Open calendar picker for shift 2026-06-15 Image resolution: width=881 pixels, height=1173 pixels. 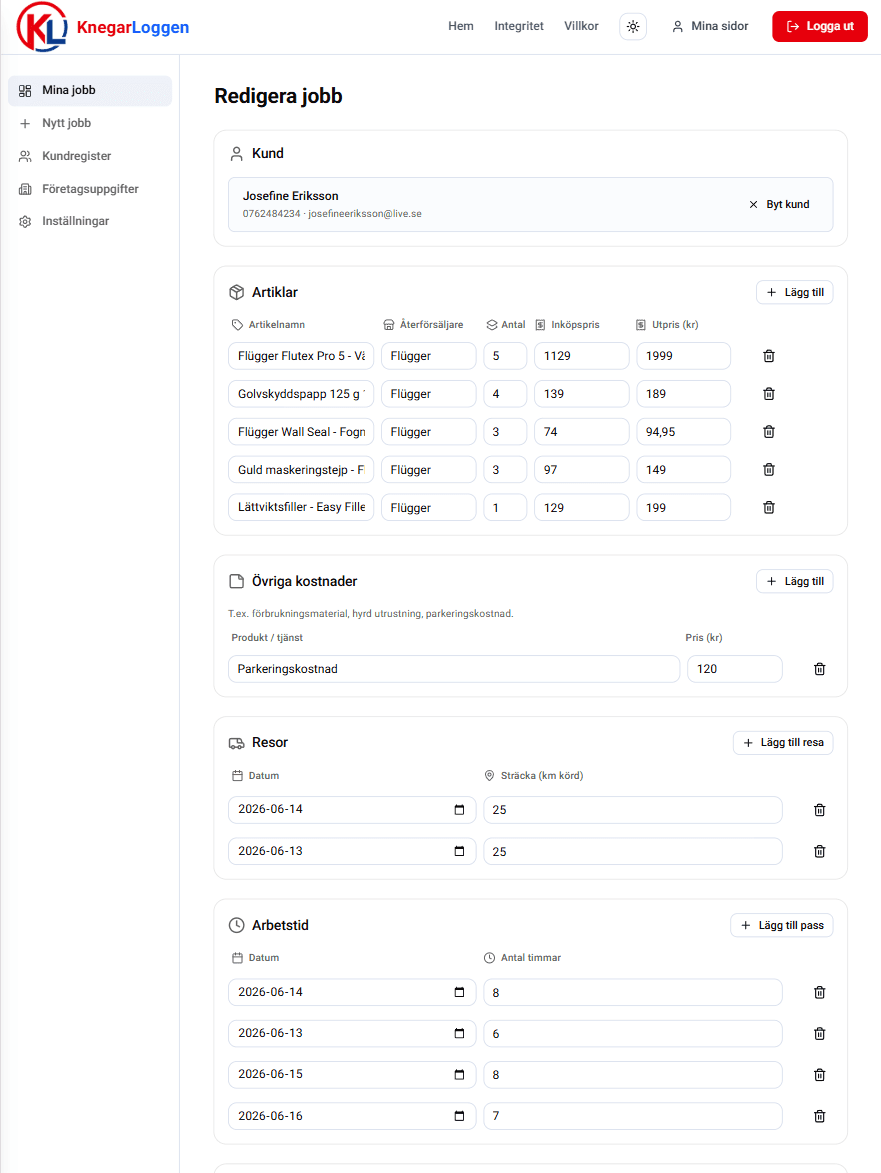pyautogui.click(x=459, y=1074)
